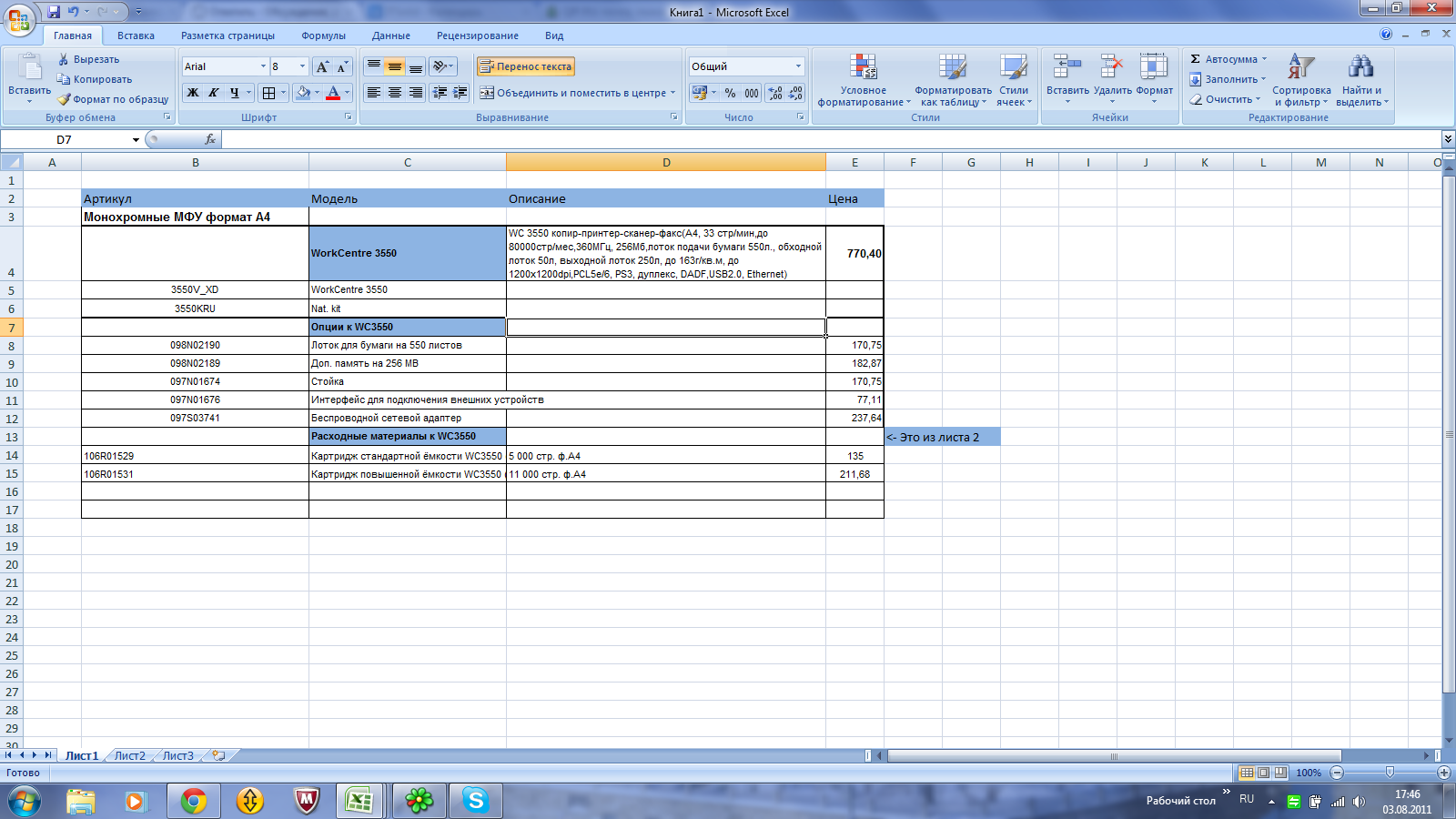This screenshot has width=1456, height=819.
Task: Insert a new worksheet tab
Action: (x=219, y=755)
